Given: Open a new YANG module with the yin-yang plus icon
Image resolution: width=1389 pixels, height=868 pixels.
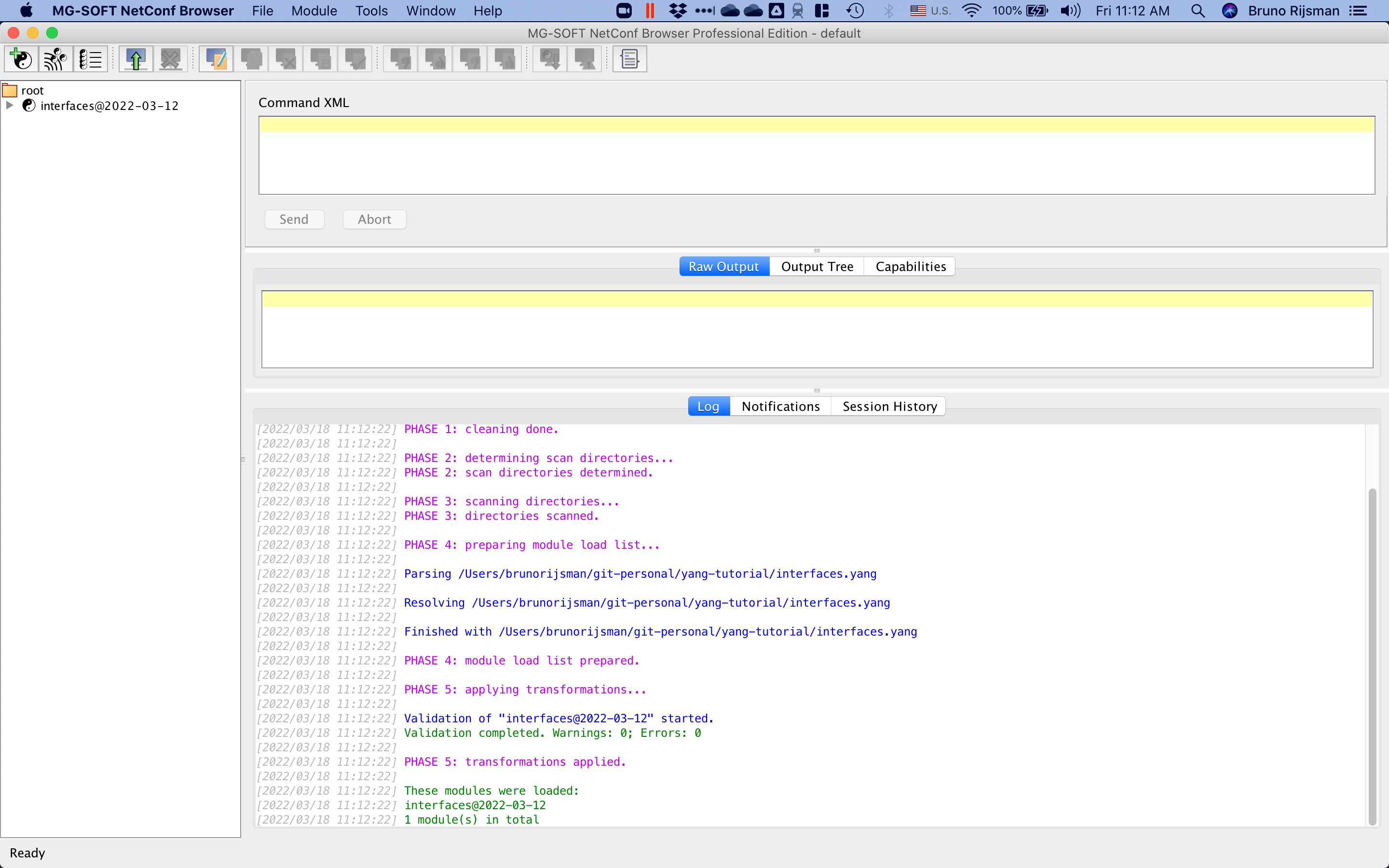Looking at the screenshot, I should point(20,58).
